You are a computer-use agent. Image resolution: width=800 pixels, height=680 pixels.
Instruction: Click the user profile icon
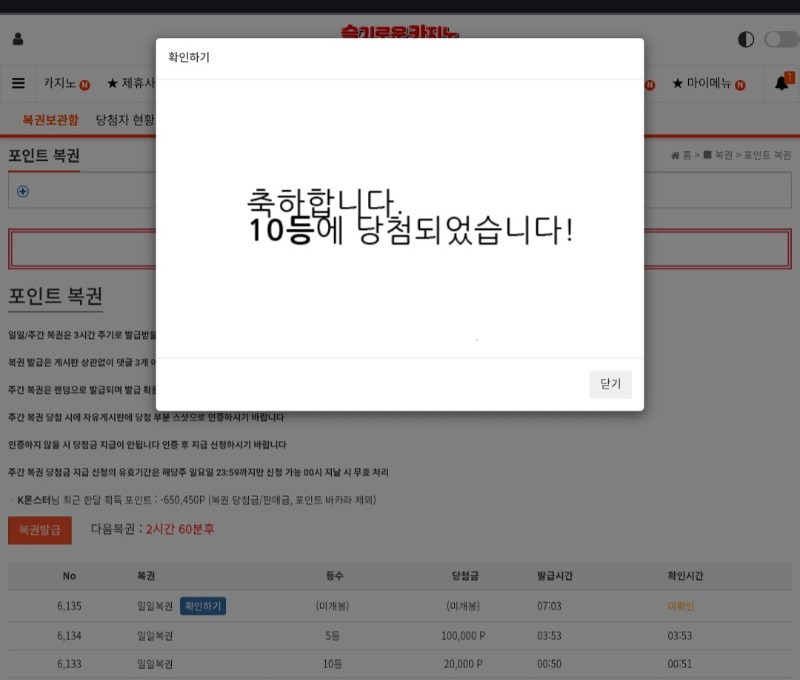tap(18, 40)
